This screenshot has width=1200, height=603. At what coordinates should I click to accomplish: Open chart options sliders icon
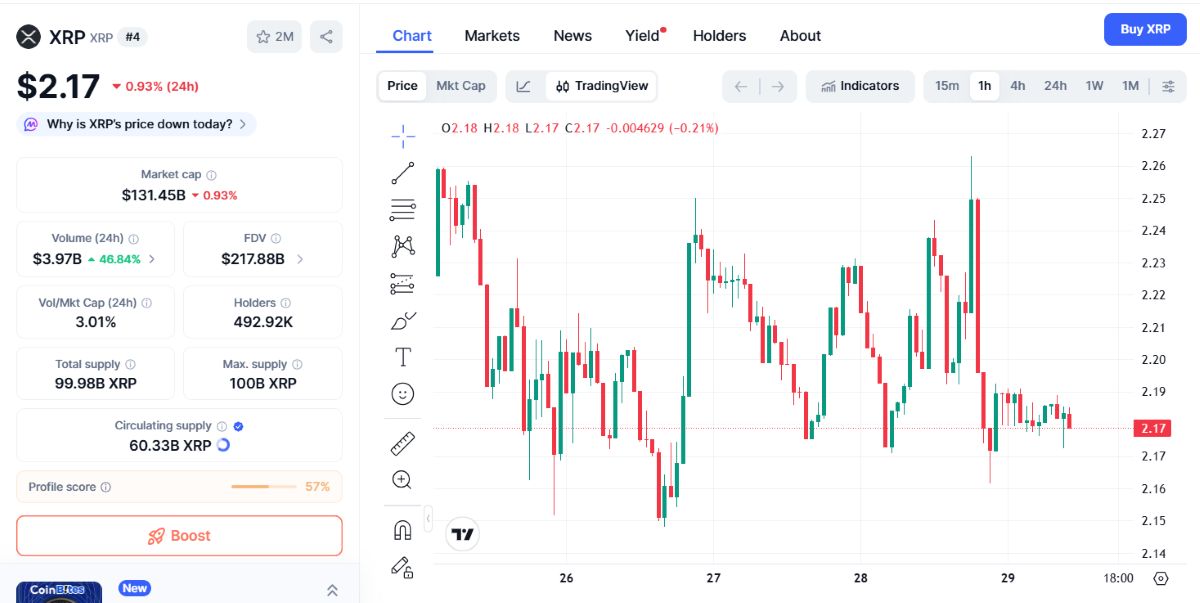pyautogui.click(x=1168, y=86)
